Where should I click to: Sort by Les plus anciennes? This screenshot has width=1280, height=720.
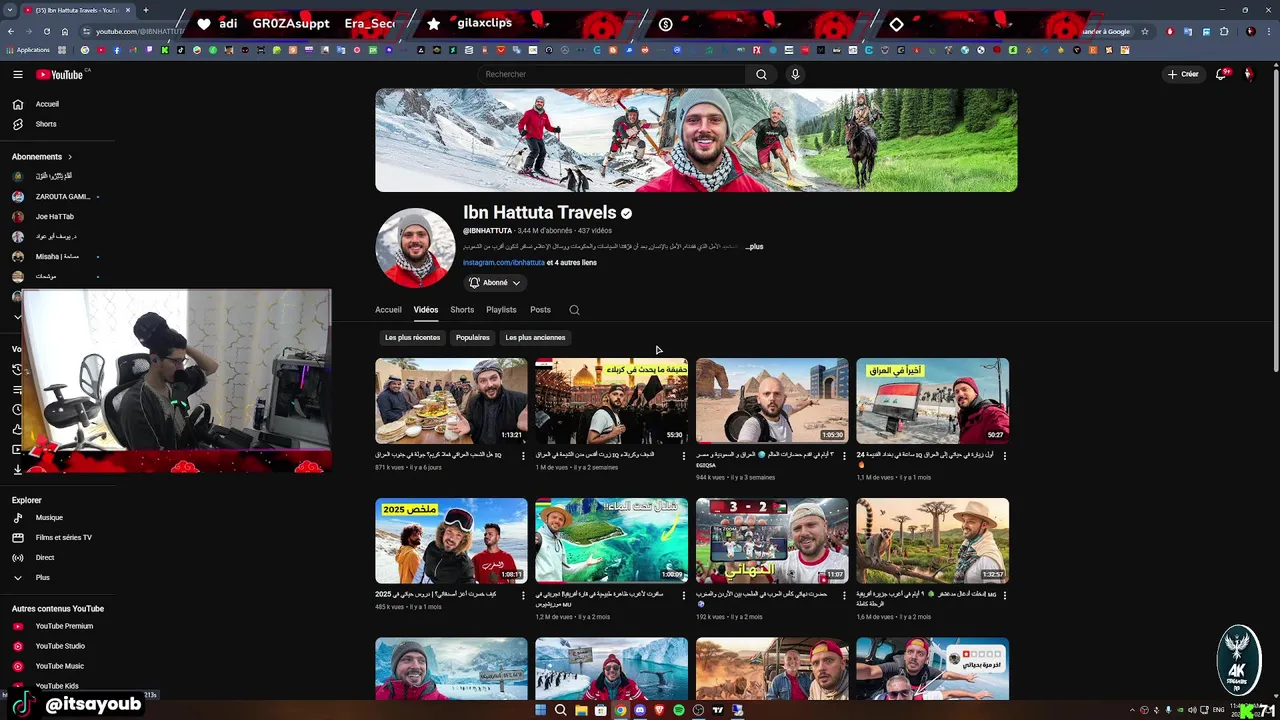tap(535, 338)
